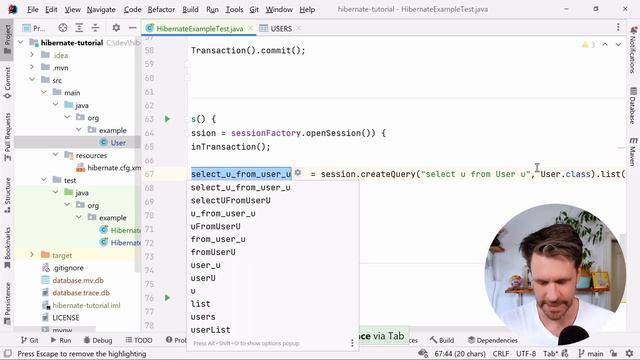The image size is (640, 360).
Task: Open the Commit tool window
Action: [x=7, y=83]
